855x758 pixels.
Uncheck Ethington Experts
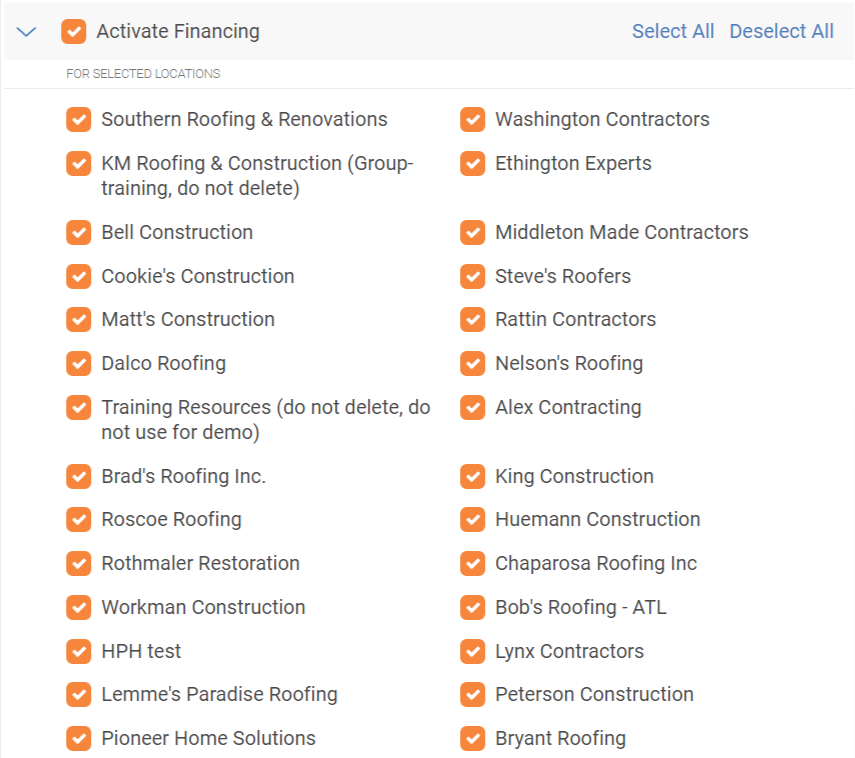pyautogui.click(x=472, y=164)
